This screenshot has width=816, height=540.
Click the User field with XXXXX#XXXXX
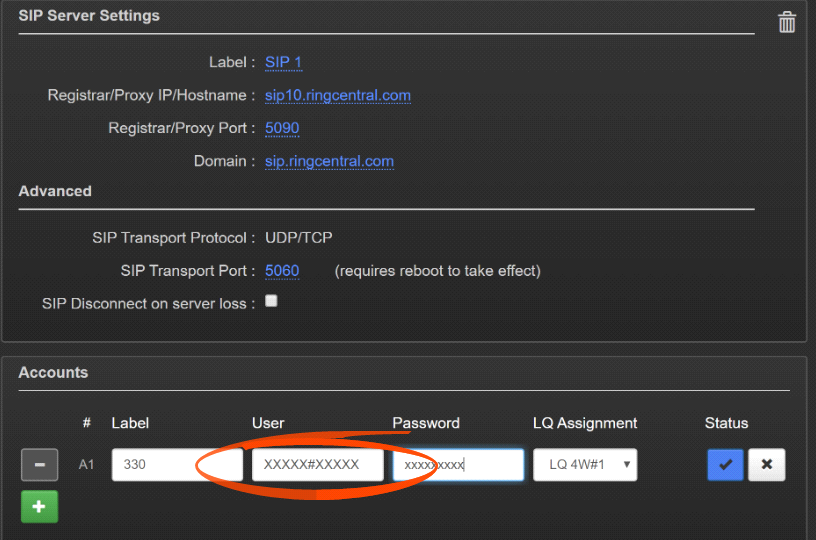tap(317, 464)
